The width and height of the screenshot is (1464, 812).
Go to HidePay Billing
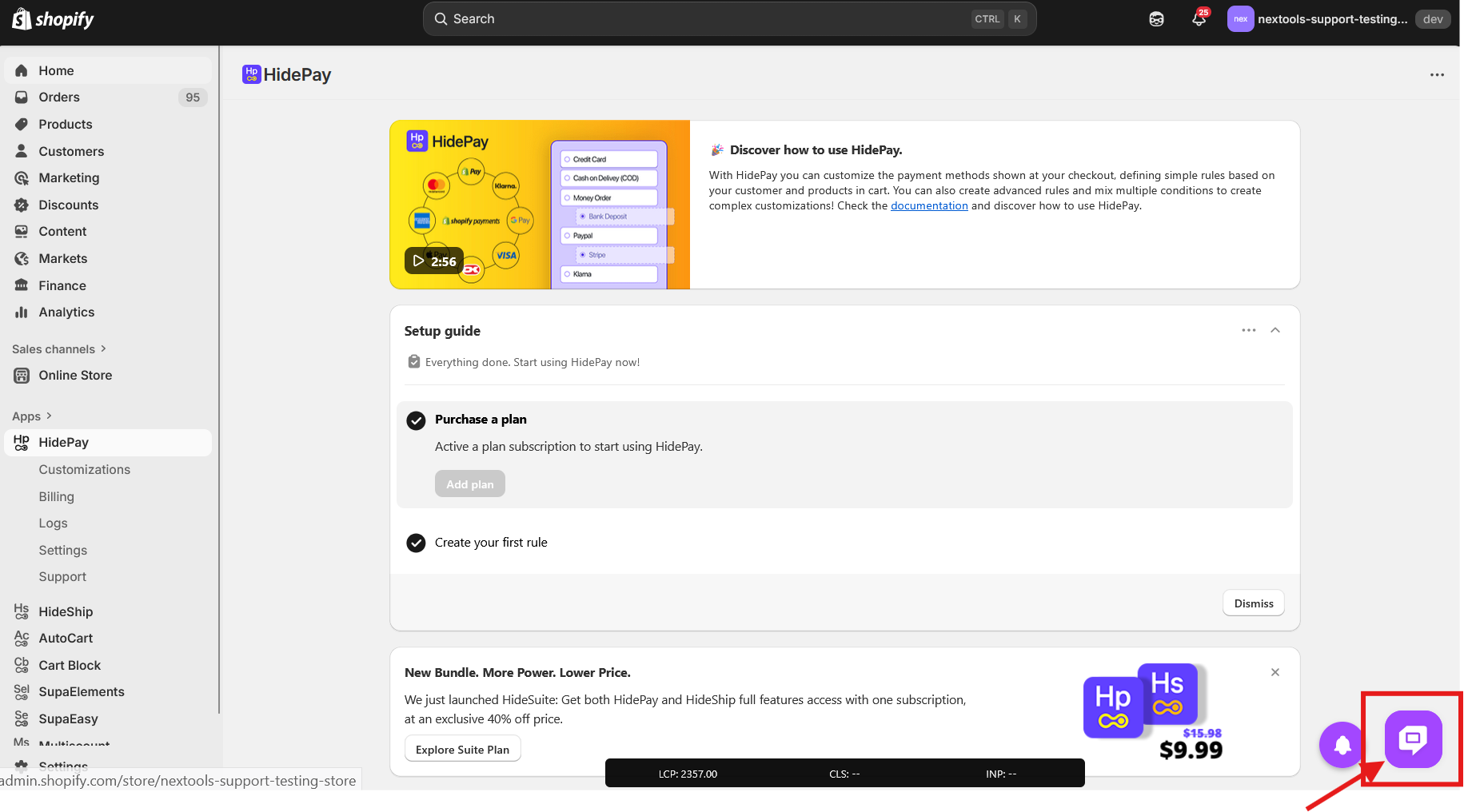tap(57, 496)
